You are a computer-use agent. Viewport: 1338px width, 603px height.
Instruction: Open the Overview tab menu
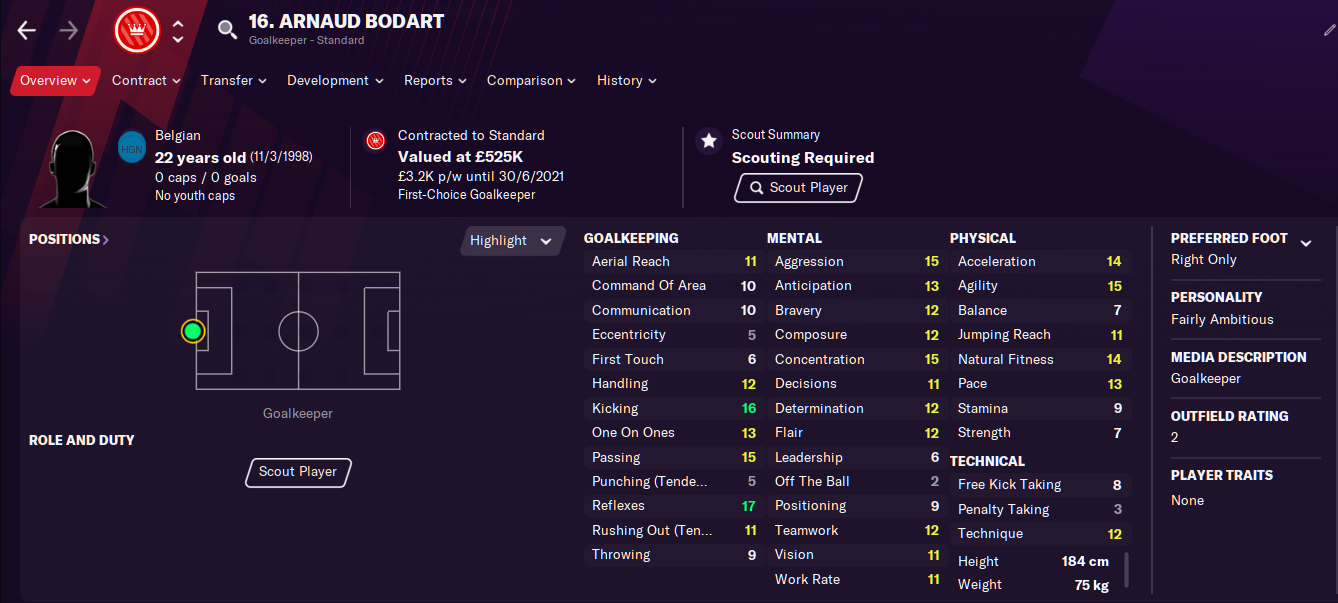pyautogui.click(x=55, y=81)
